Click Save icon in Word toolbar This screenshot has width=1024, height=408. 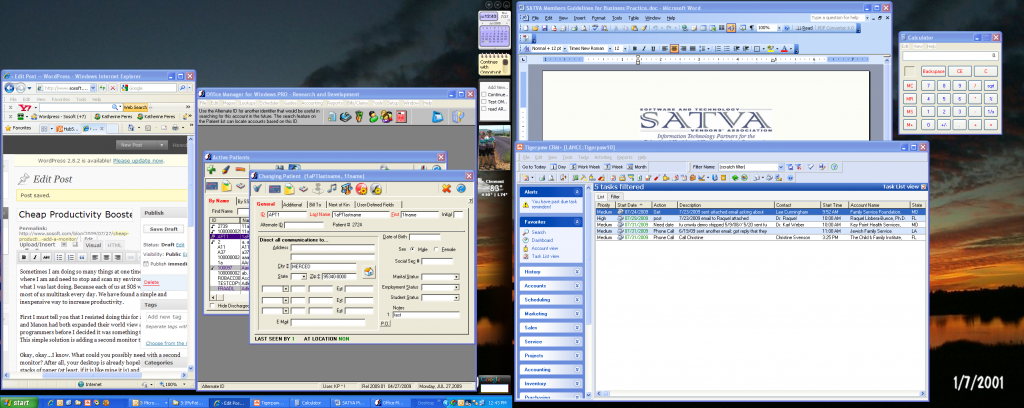(545, 28)
